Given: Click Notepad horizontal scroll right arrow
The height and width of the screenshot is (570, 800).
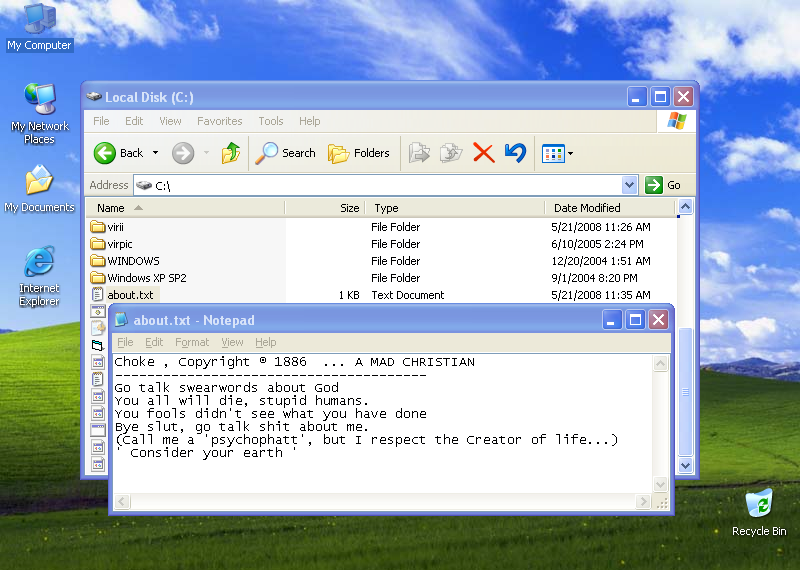Looking at the screenshot, I should click(x=643, y=502).
